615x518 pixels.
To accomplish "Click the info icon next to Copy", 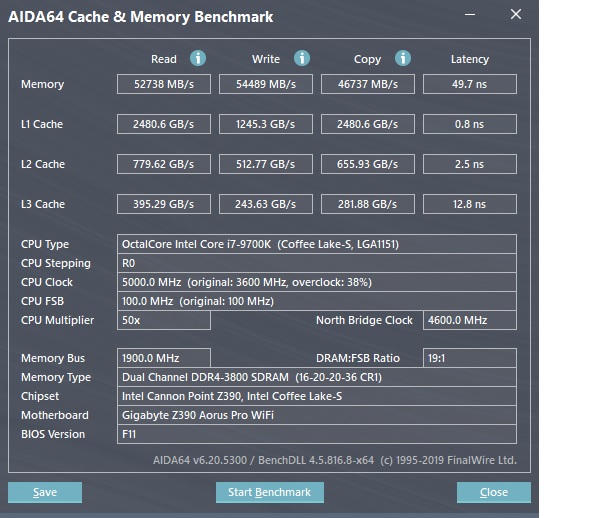I will click(x=403, y=59).
